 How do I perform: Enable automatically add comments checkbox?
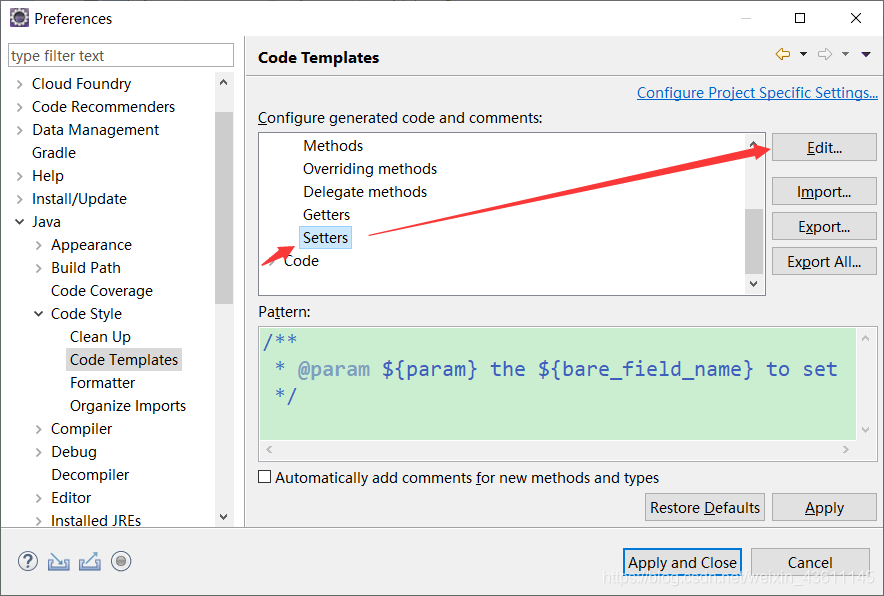coord(264,476)
